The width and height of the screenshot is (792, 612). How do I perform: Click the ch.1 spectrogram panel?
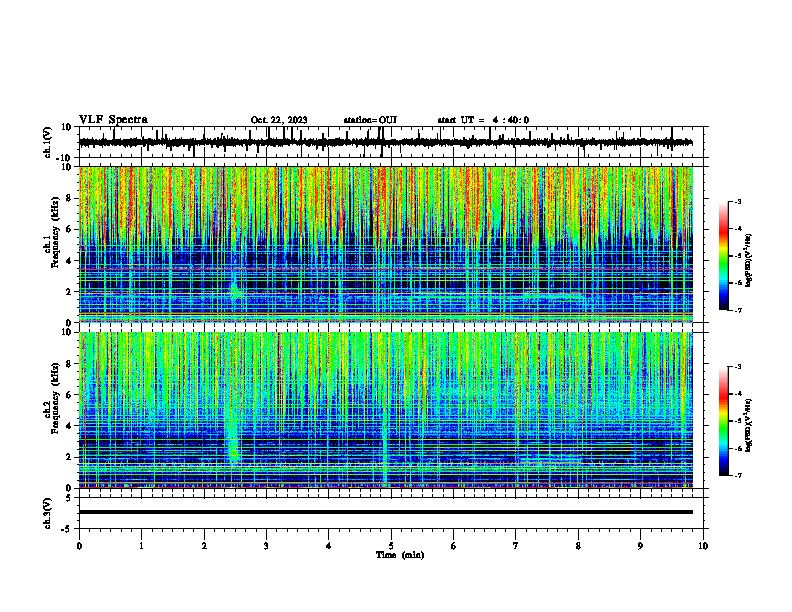pos(386,244)
